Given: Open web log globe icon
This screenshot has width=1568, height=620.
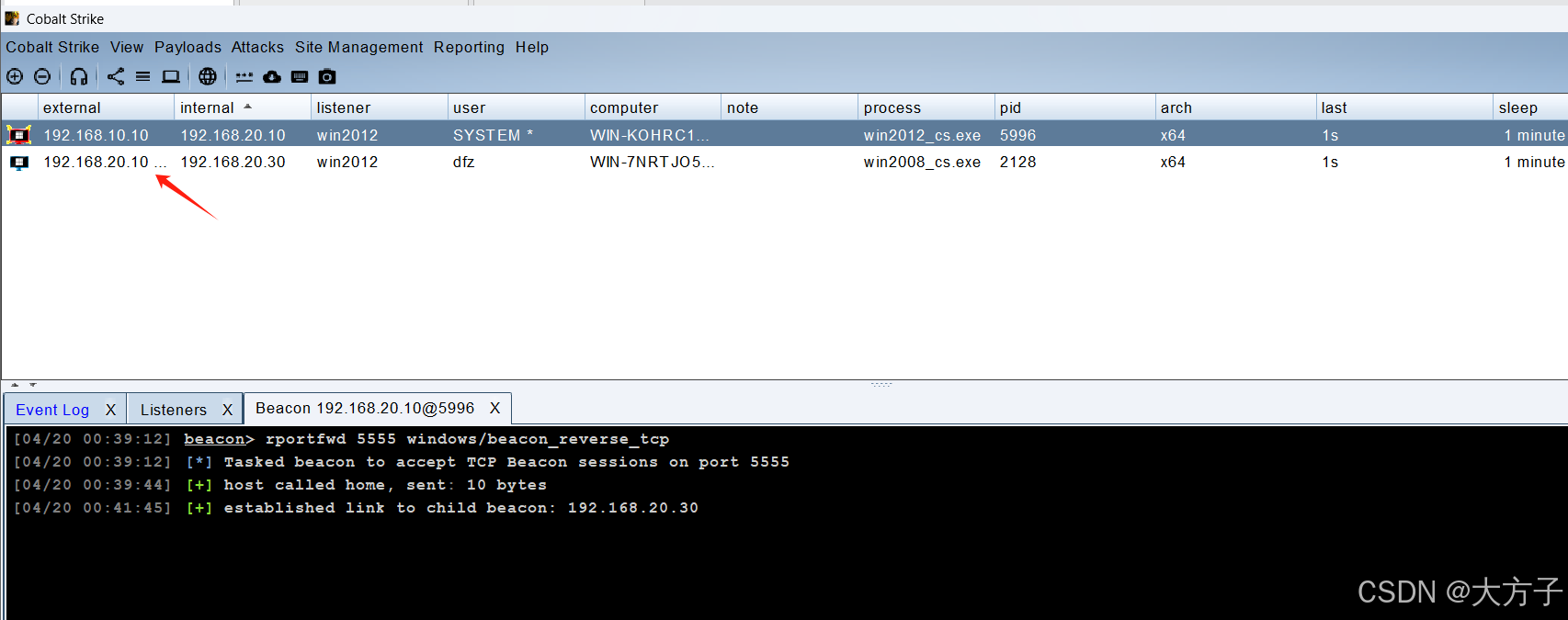Looking at the screenshot, I should click(208, 77).
